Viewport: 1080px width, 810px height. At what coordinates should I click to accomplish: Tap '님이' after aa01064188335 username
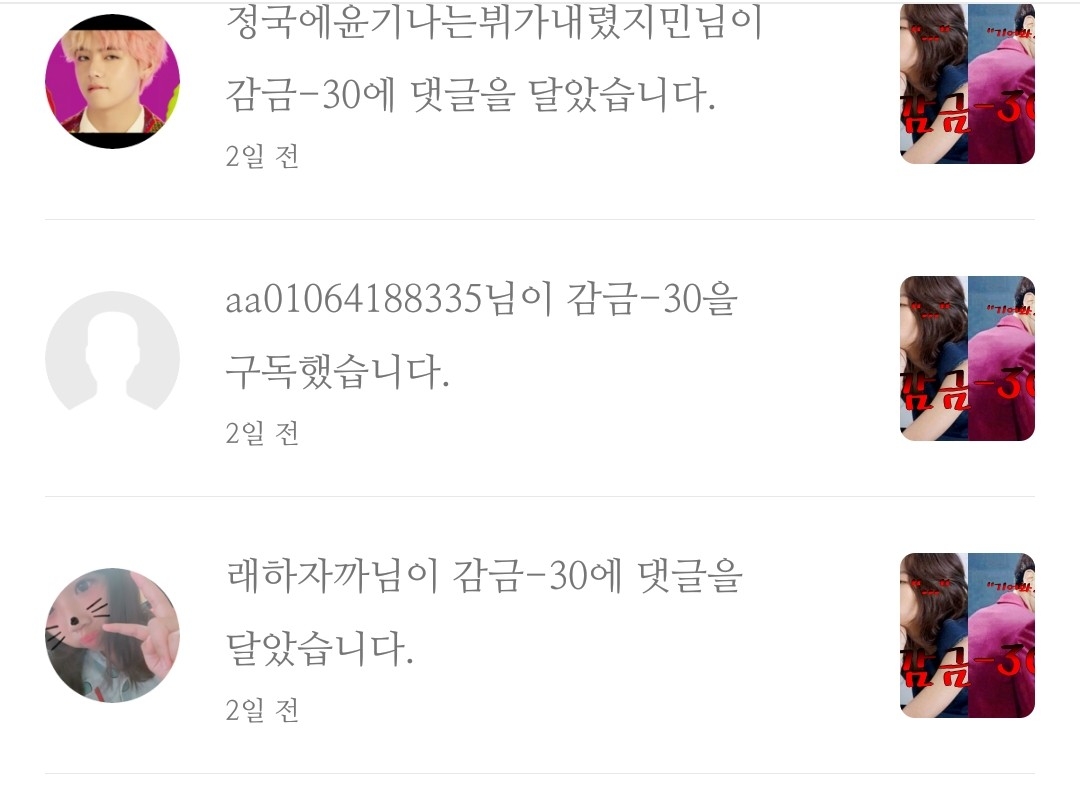point(519,300)
